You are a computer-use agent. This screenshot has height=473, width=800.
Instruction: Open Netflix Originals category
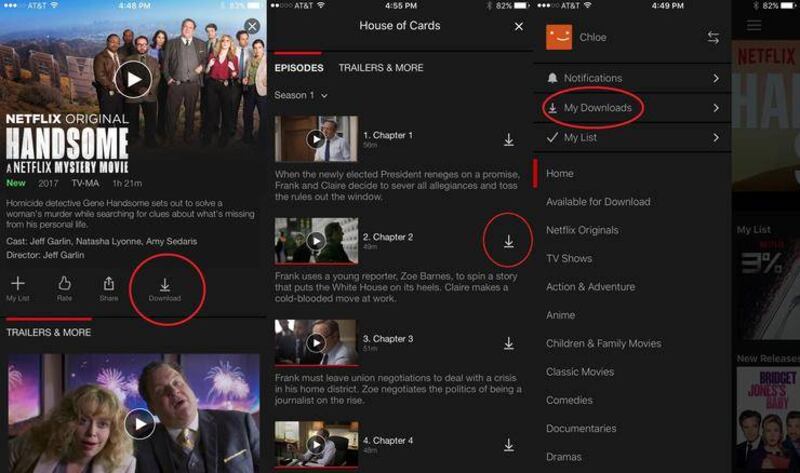pos(582,230)
